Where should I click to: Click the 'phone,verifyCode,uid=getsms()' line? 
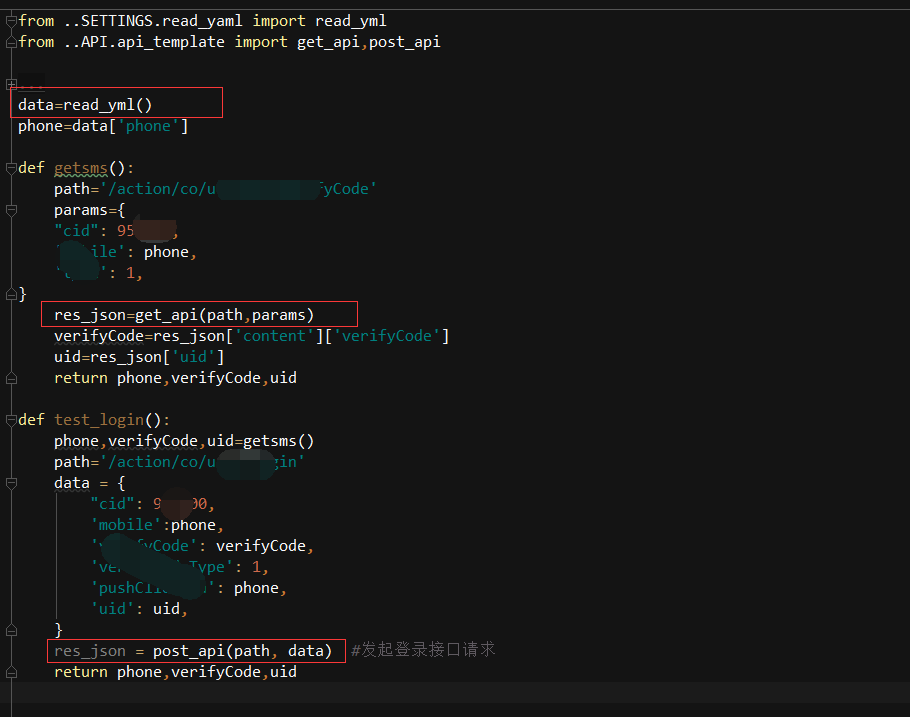click(184, 441)
